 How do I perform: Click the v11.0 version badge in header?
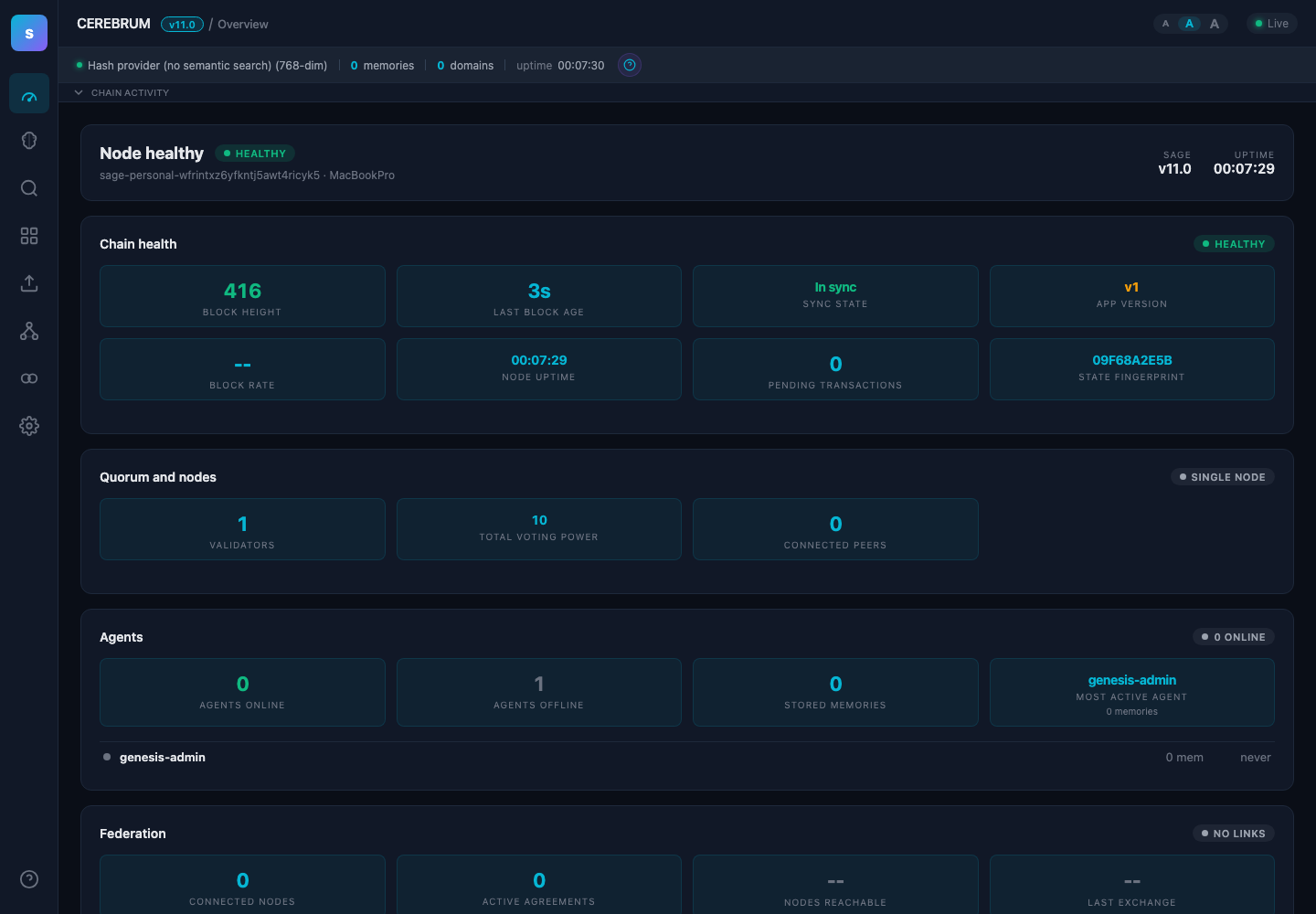click(182, 25)
